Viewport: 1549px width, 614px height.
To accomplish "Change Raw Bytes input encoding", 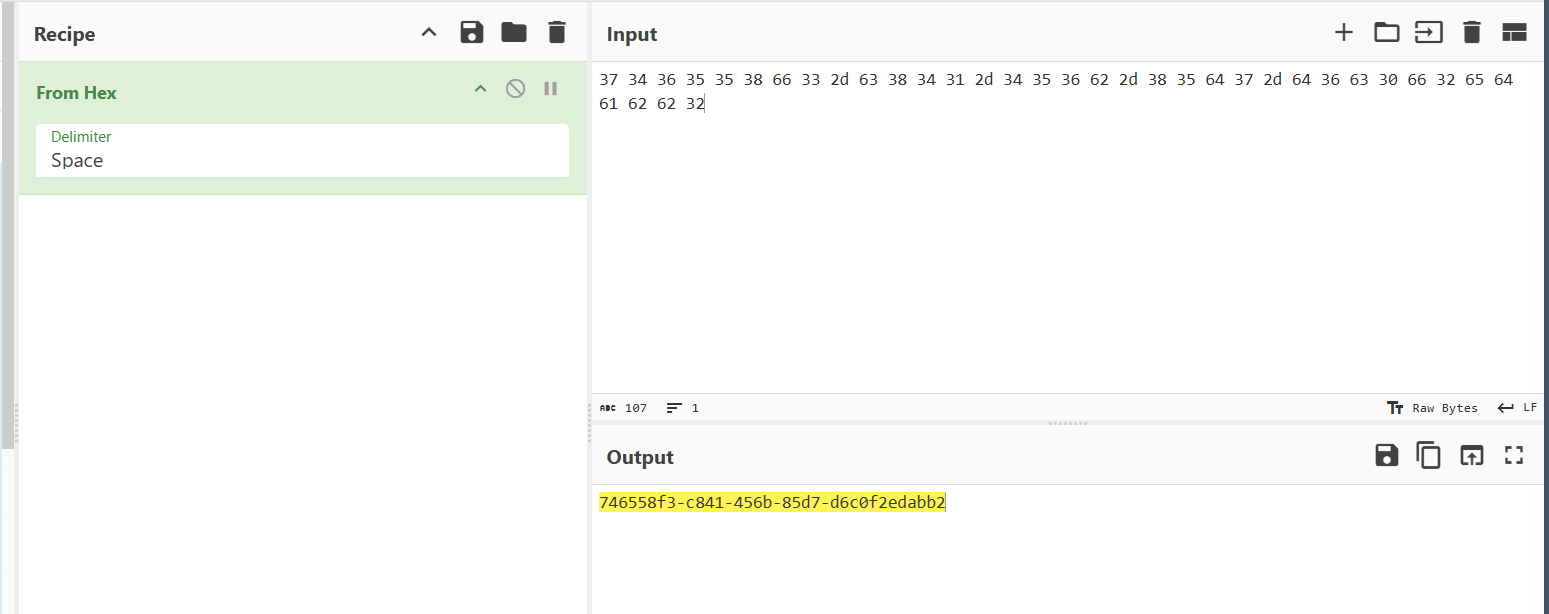I will pyautogui.click(x=1432, y=408).
